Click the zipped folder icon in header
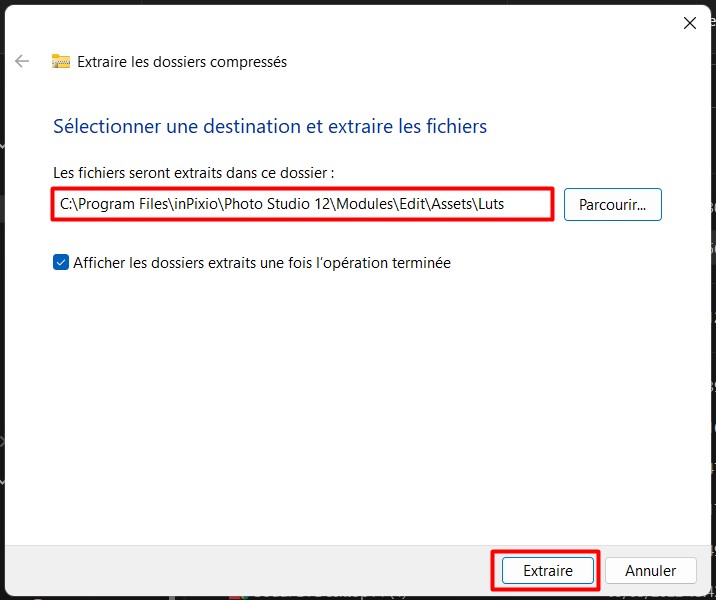Viewport: 716px width, 600px height. [x=61, y=61]
